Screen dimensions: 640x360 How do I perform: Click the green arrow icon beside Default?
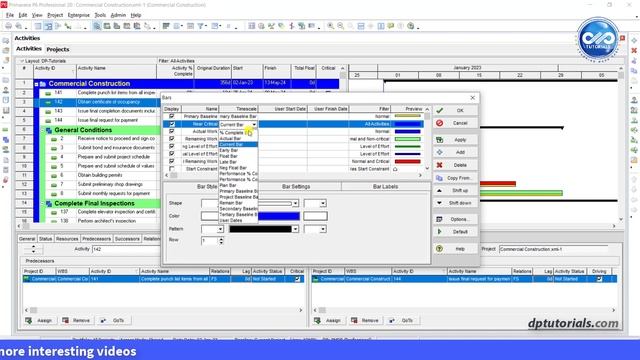pos(440,231)
